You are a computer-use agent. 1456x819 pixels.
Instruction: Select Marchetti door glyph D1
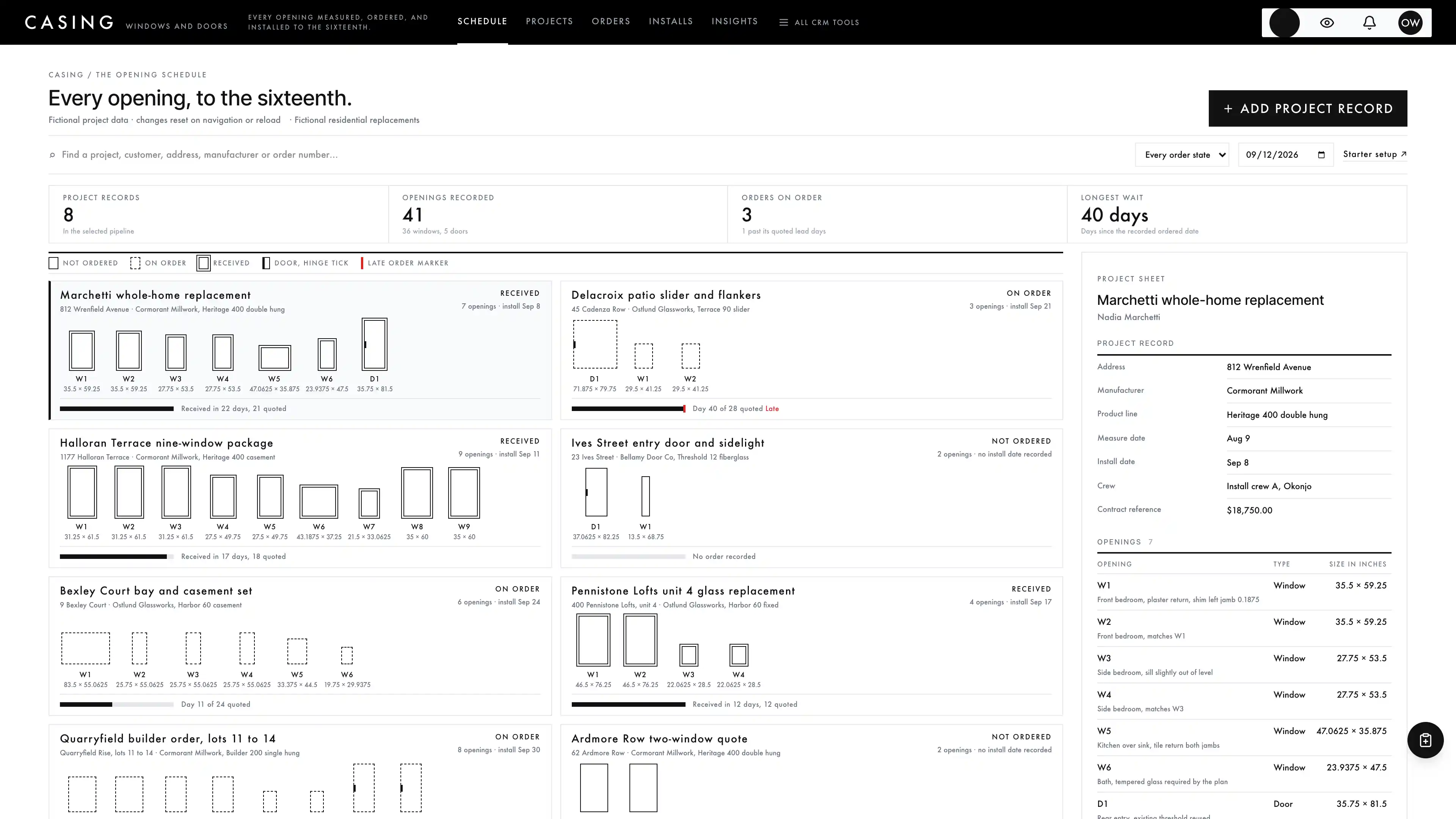[x=374, y=344]
